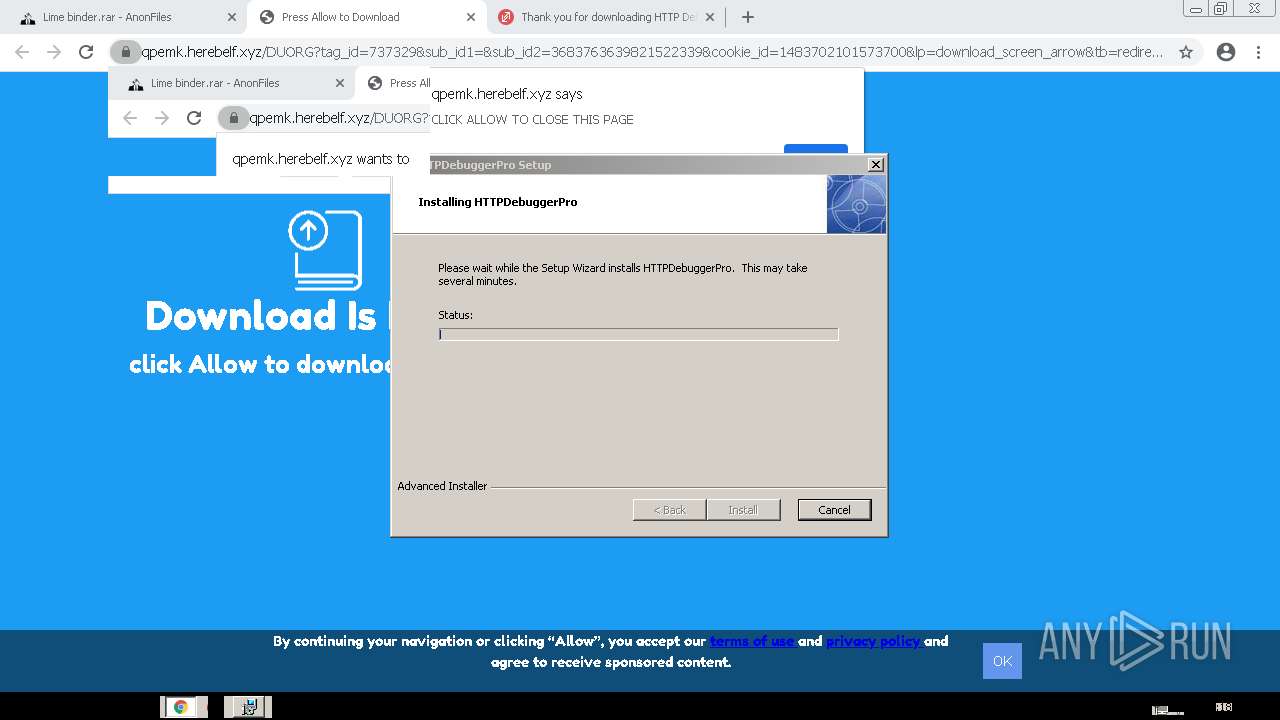Open the Chrome profile menu
This screenshot has width=1280, height=720.
pos(1226,52)
